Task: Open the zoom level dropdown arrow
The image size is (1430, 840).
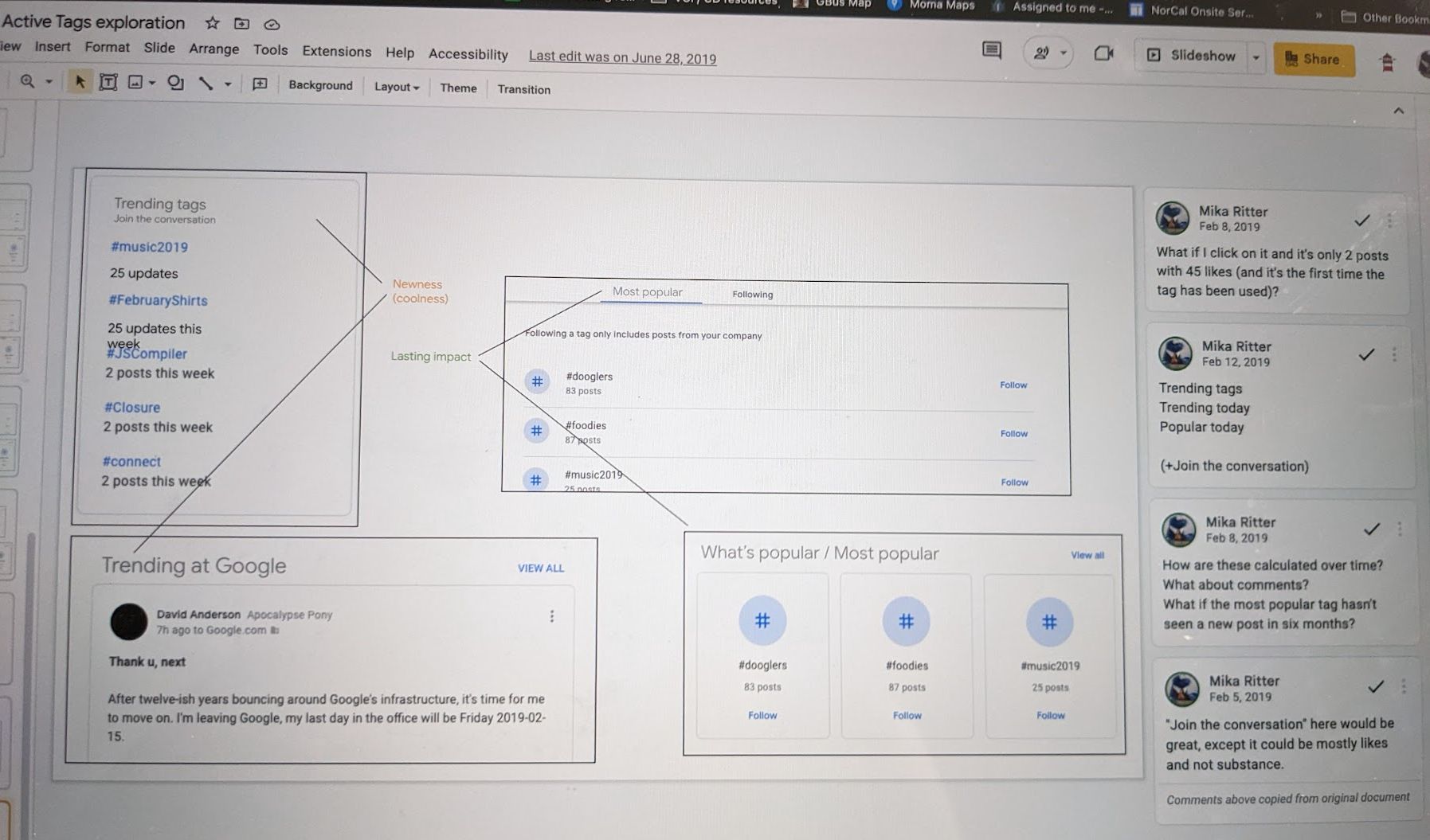Action: (49, 82)
